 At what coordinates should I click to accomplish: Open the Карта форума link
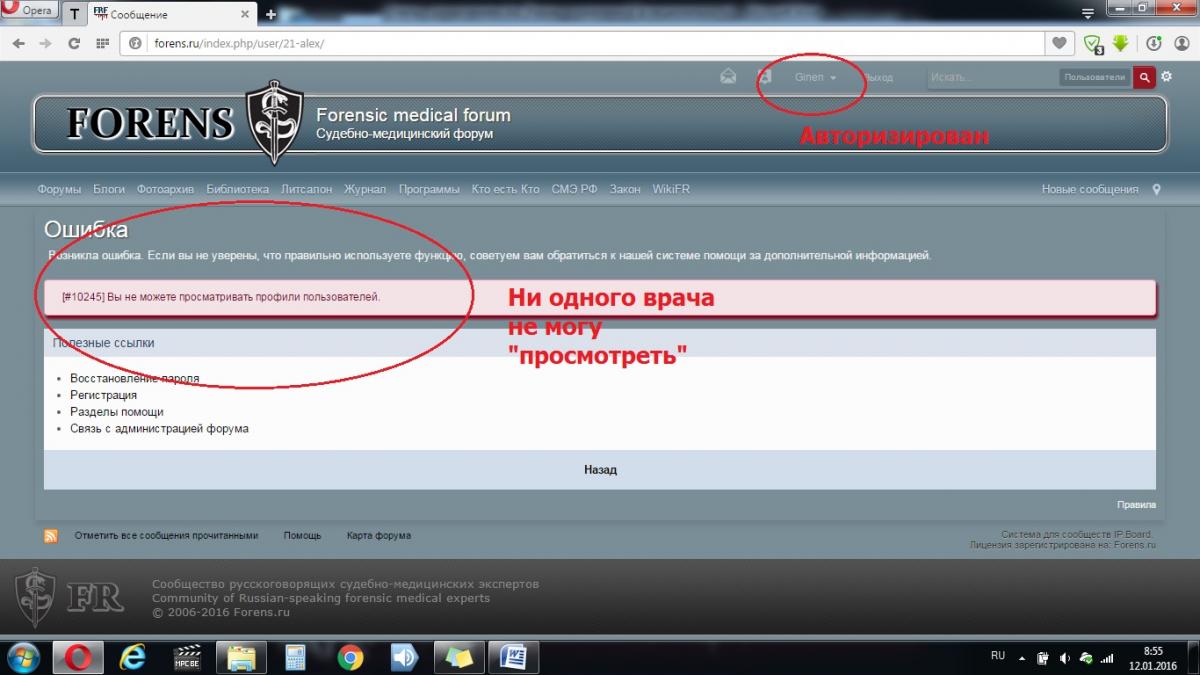(x=378, y=536)
